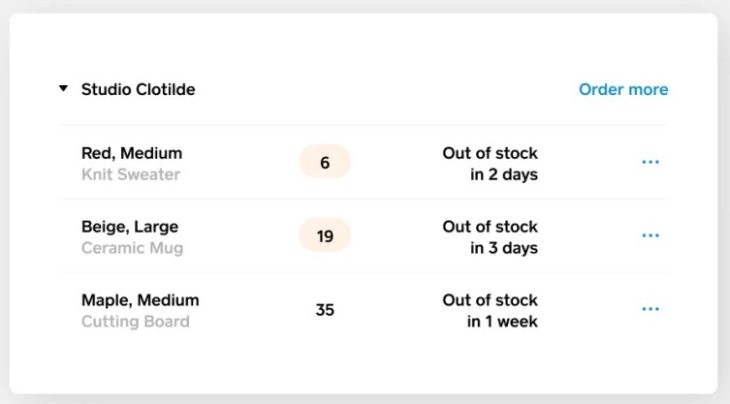Open the three-dot menu for Ceramic Mug
730x404 pixels.
click(650, 236)
